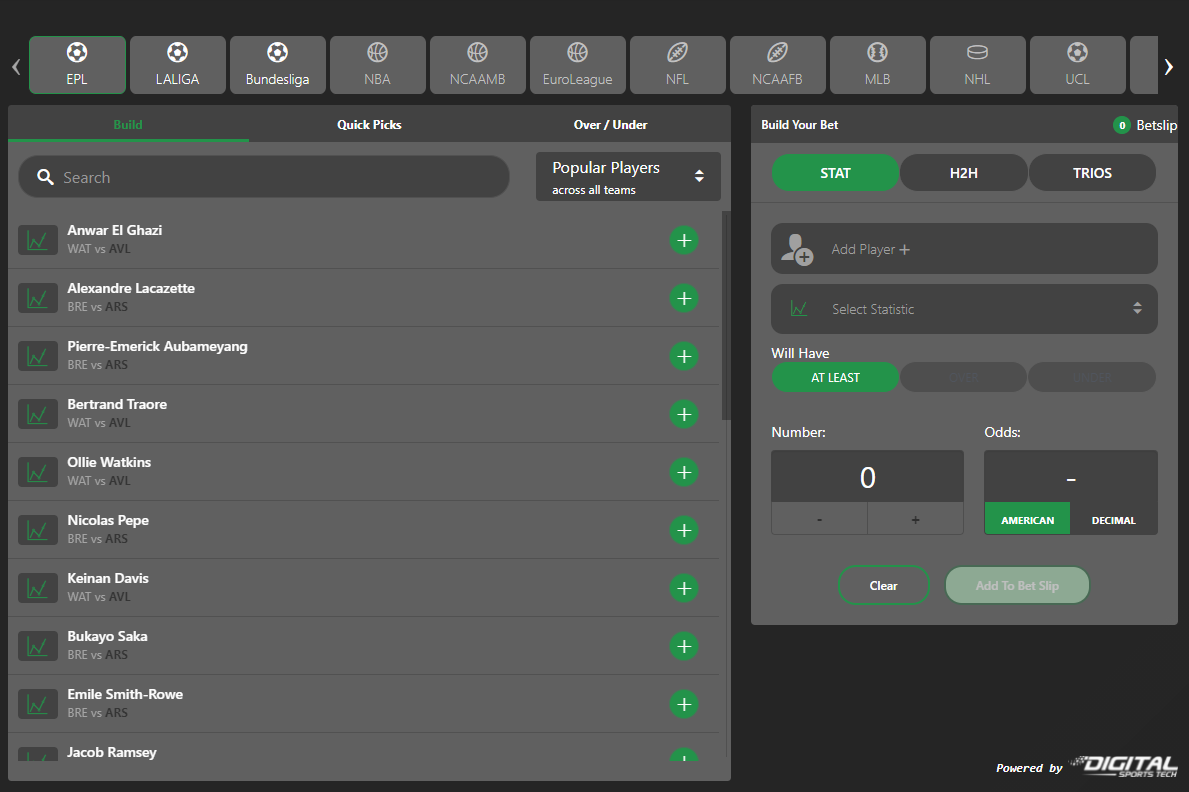The image size is (1189, 792).
Task: Choose the UNDER condition
Action: 1092,378
